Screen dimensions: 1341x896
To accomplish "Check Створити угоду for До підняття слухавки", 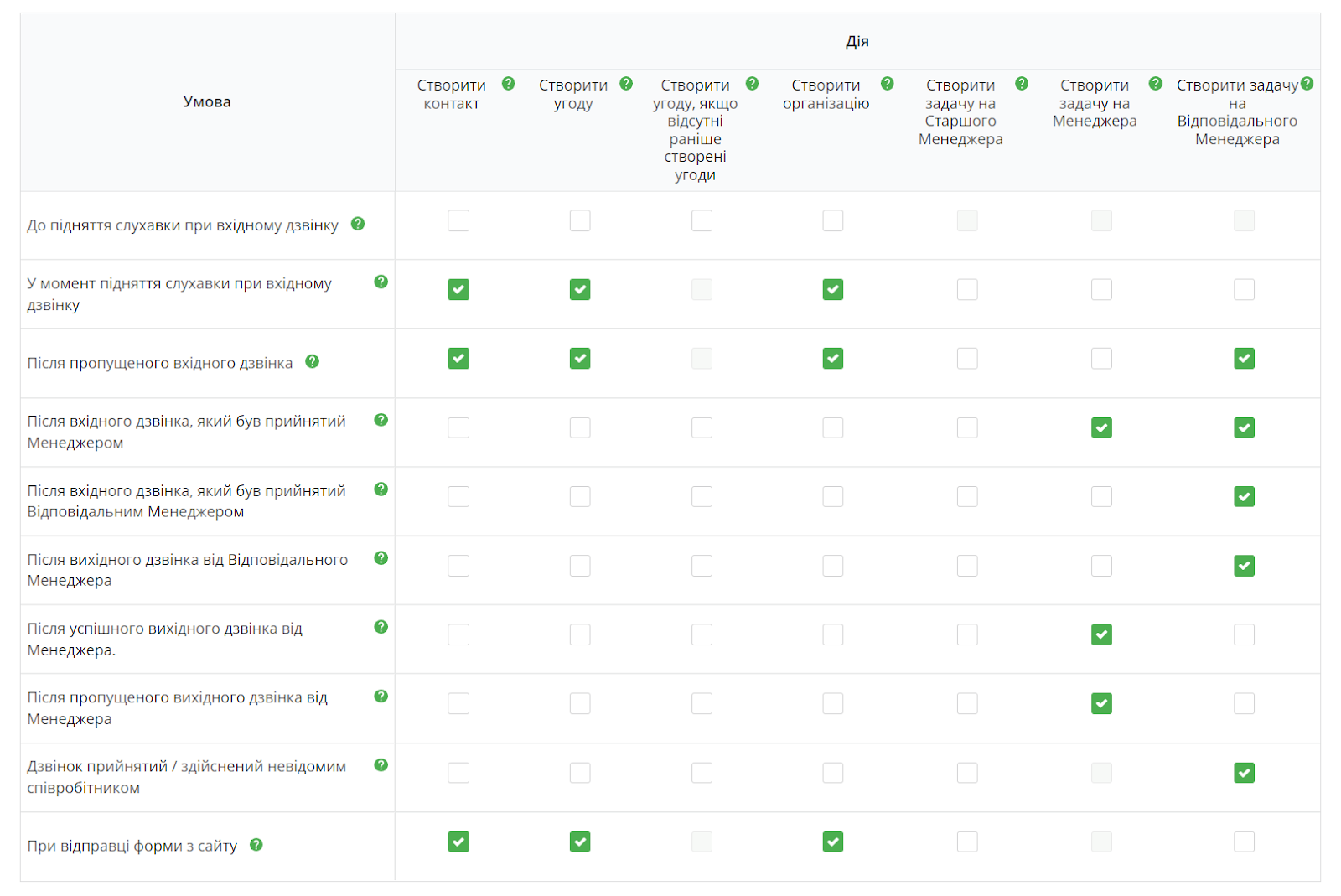I will [580, 220].
